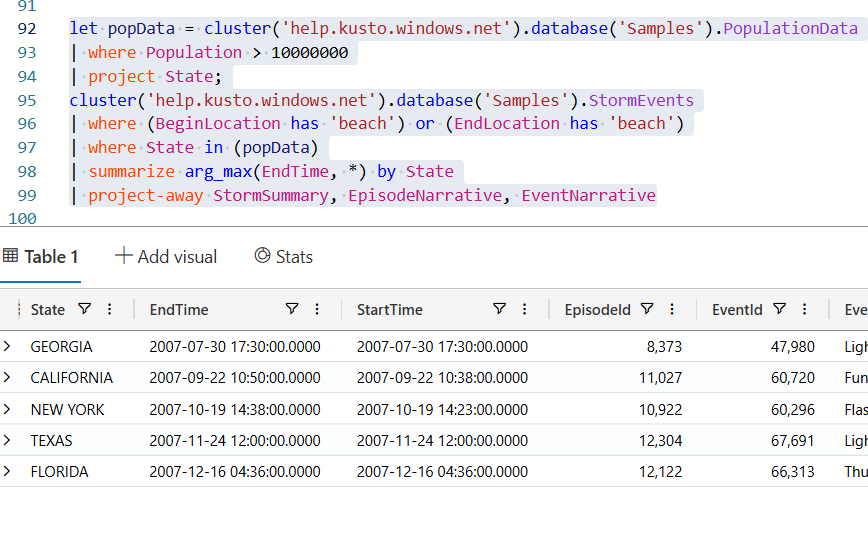The width and height of the screenshot is (868, 543).
Task: Open the Stats tab
Action: [284, 257]
